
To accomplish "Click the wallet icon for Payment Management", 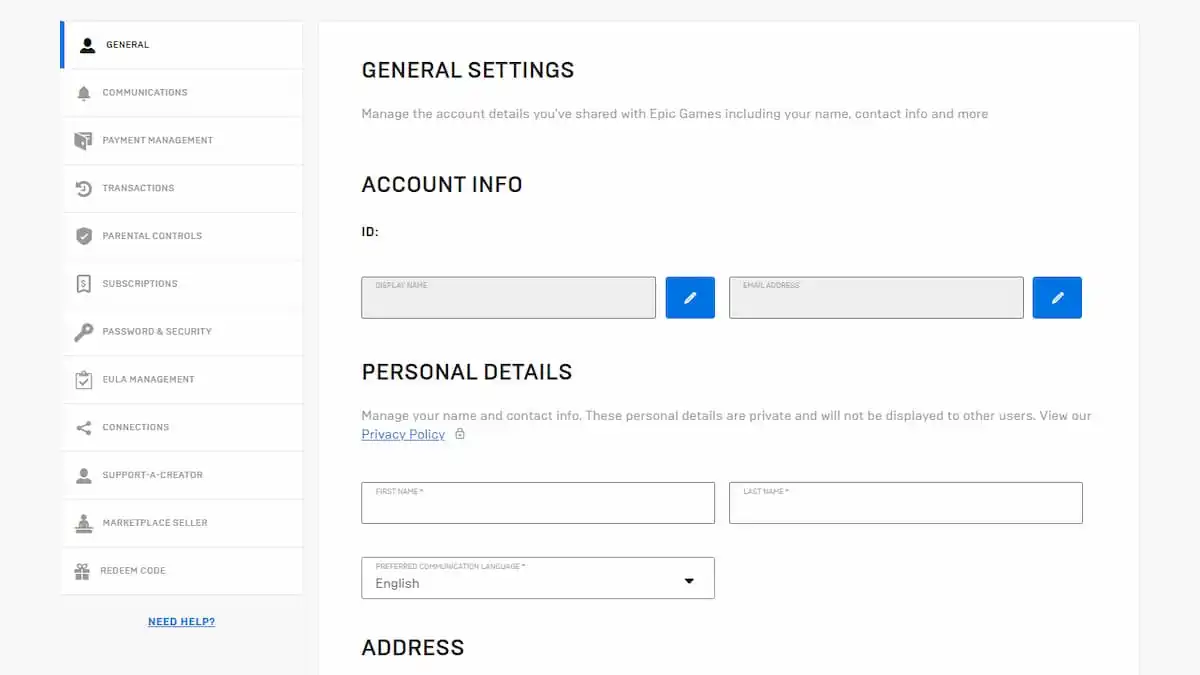I will click(x=84, y=141).
